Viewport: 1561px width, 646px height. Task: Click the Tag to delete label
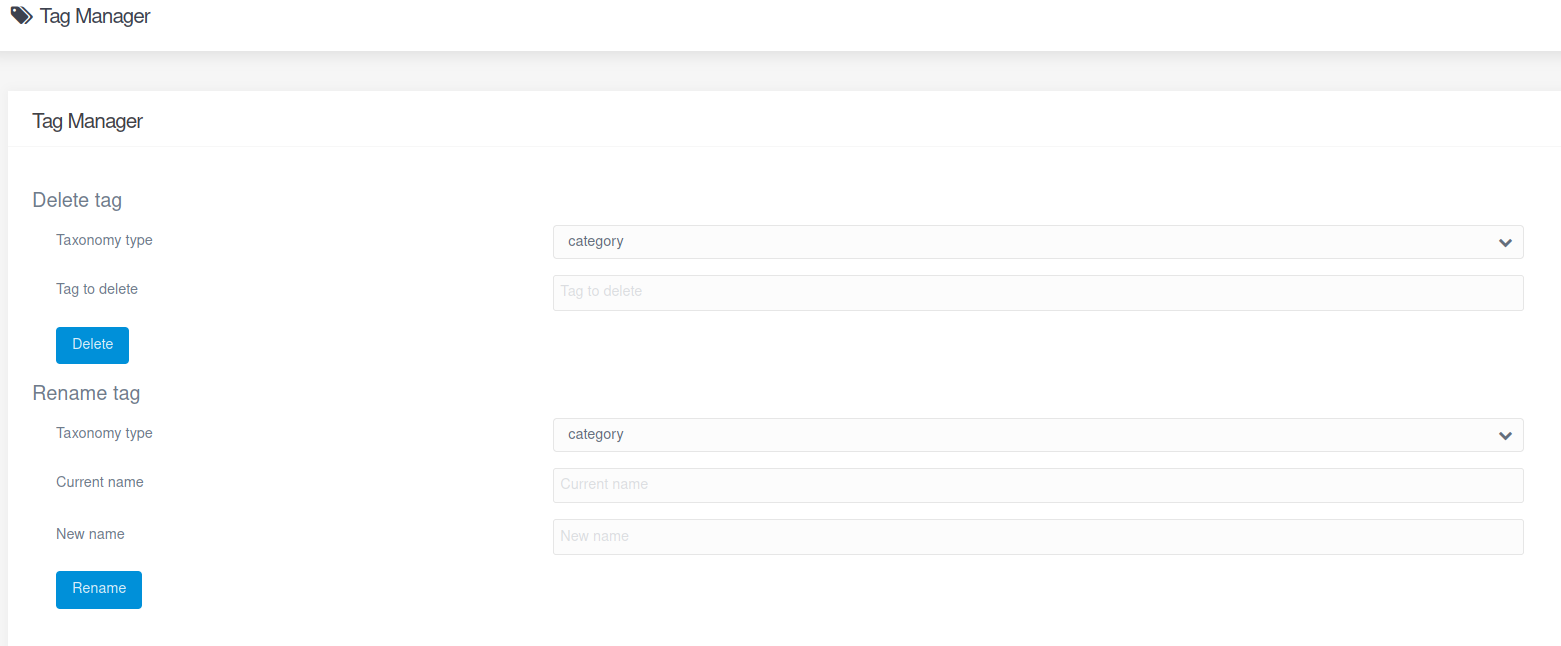click(97, 289)
